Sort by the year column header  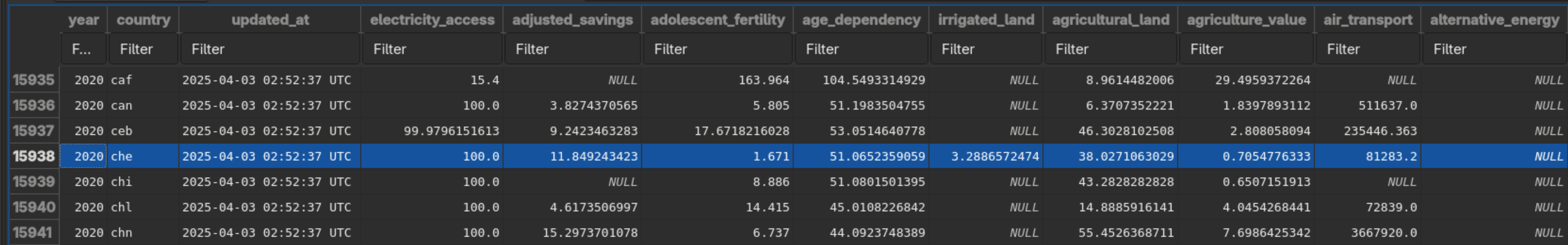point(84,20)
